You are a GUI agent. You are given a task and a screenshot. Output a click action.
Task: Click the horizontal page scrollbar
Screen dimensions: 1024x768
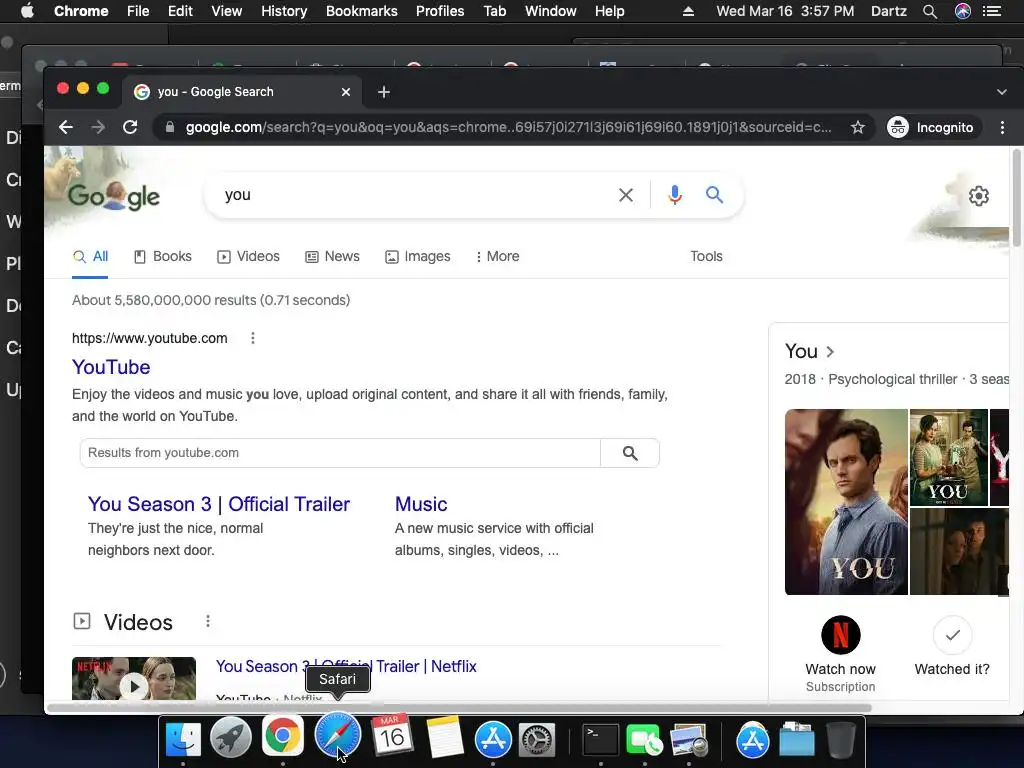(459, 708)
